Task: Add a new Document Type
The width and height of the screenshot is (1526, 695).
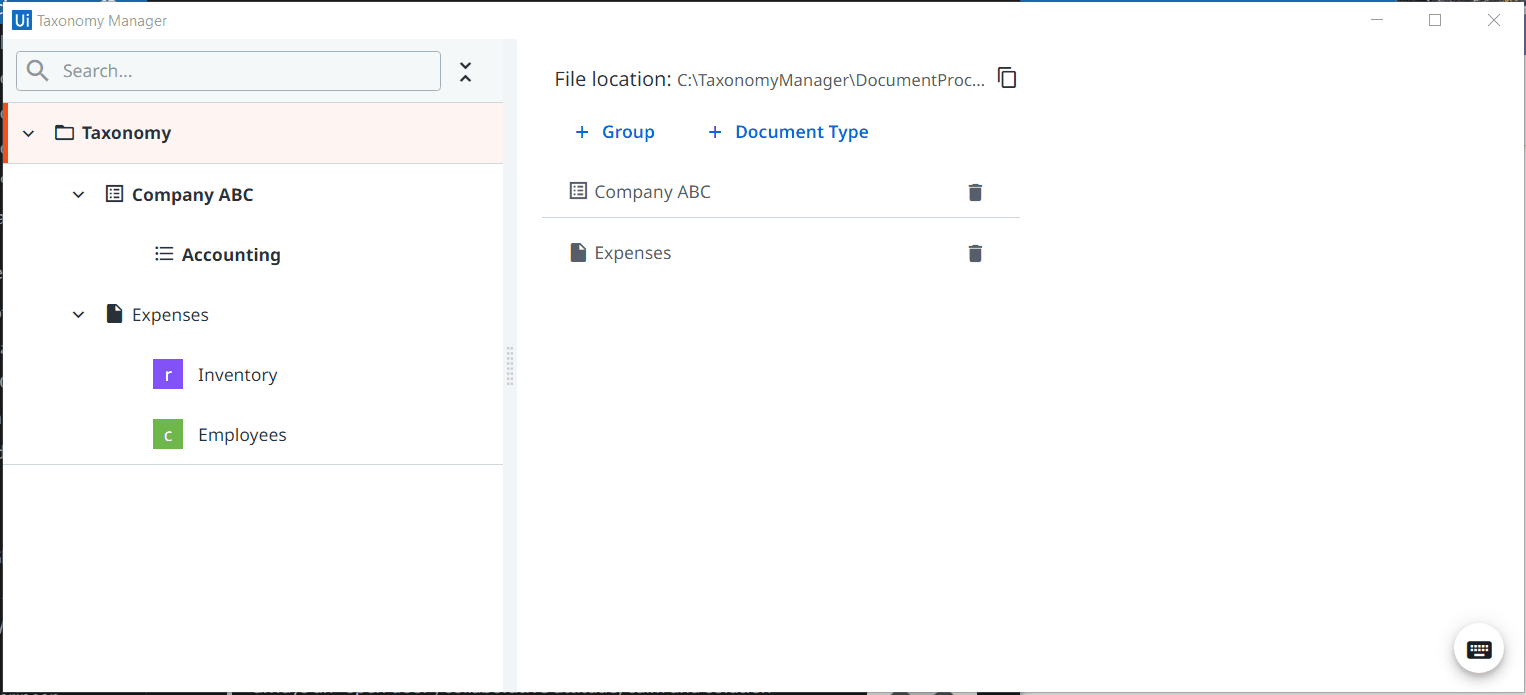Action: pyautogui.click(x=788, y=132)
